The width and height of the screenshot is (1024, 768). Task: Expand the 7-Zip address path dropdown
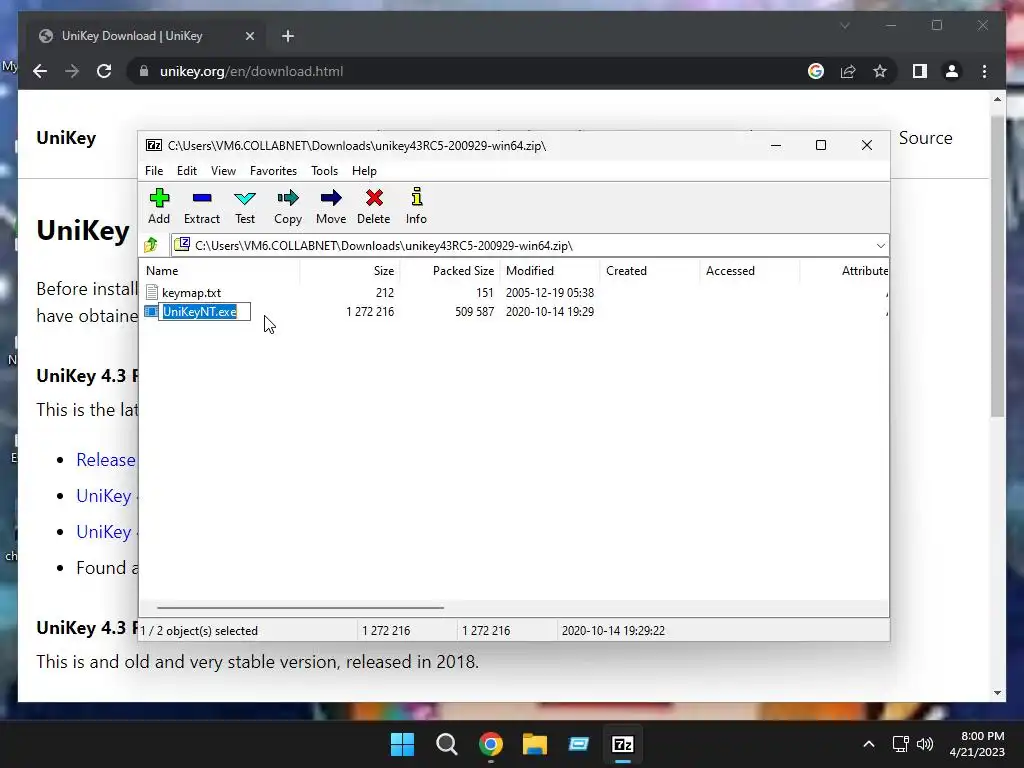pyautogui.click(x=880, y=246)
